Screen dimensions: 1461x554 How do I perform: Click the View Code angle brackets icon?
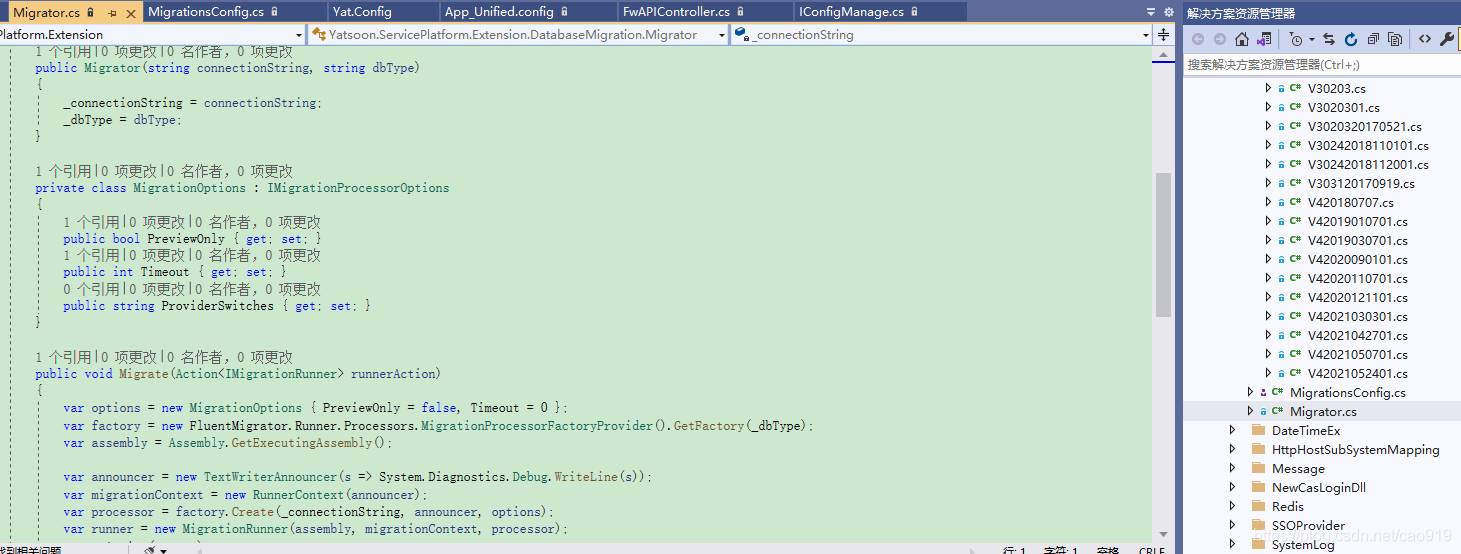tap(1425, 39)
